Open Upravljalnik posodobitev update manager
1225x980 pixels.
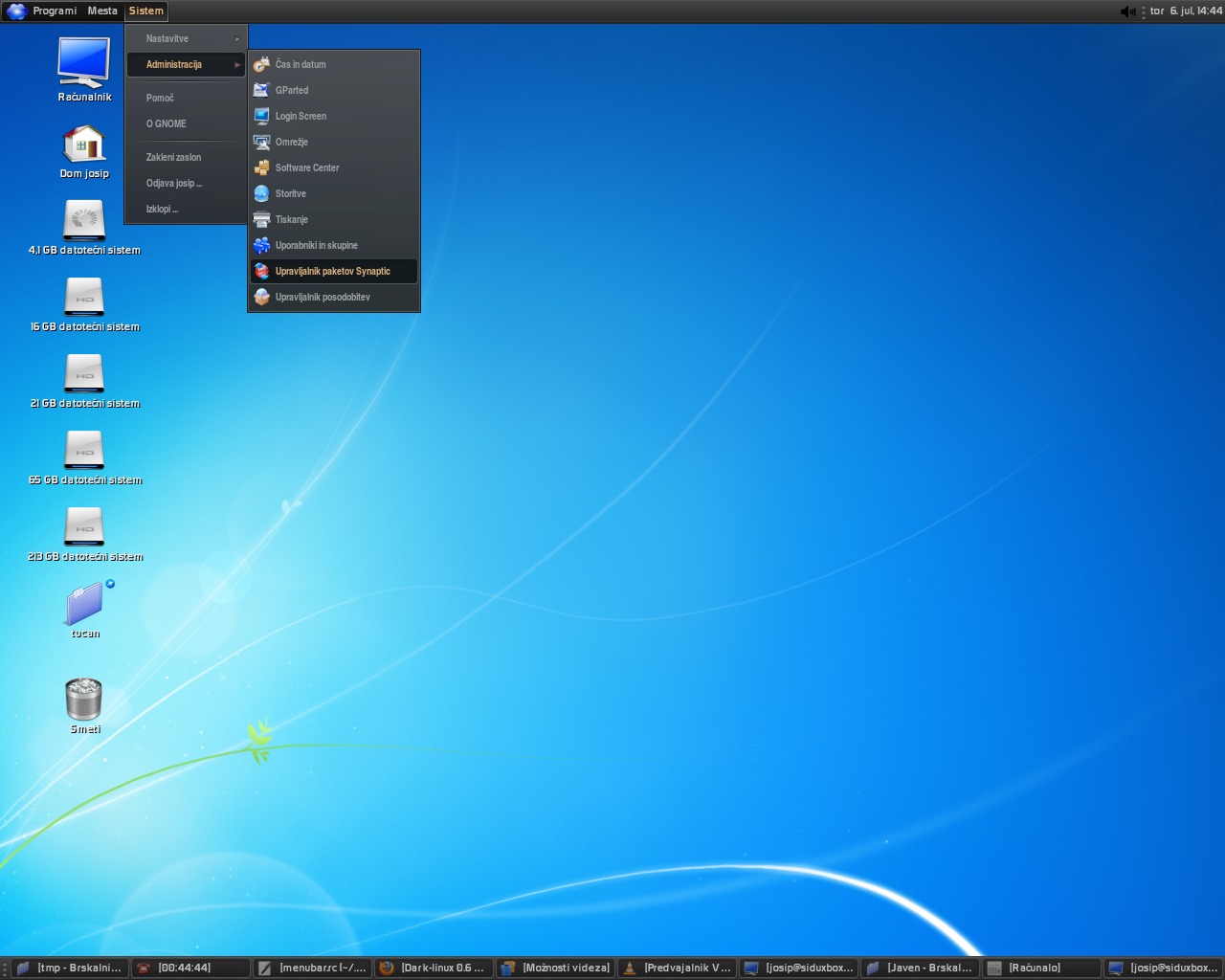(x=334, y=297)
